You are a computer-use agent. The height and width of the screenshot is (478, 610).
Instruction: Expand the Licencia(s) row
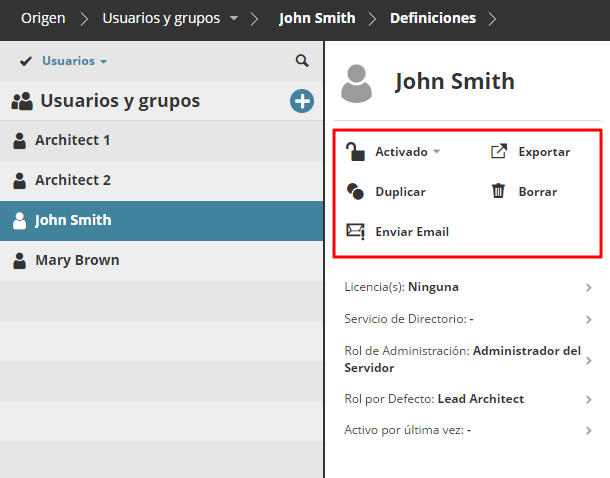click(x=589, y=287)
